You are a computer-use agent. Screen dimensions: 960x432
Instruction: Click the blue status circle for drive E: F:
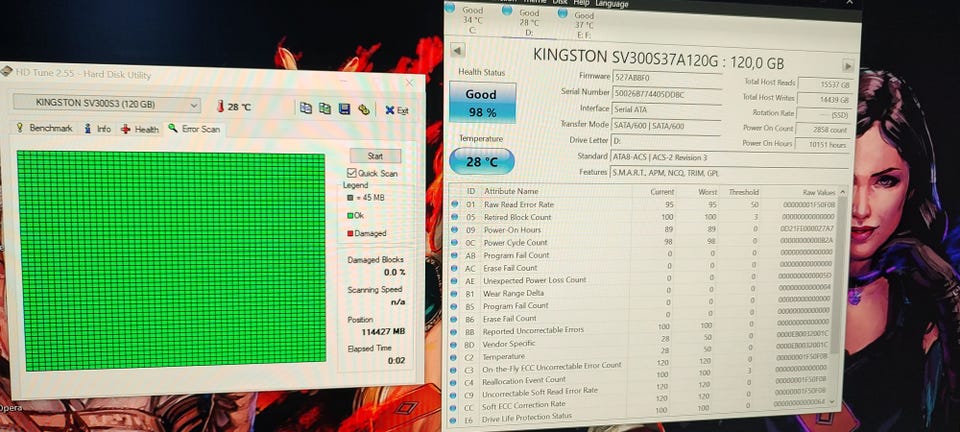point(563,12)
